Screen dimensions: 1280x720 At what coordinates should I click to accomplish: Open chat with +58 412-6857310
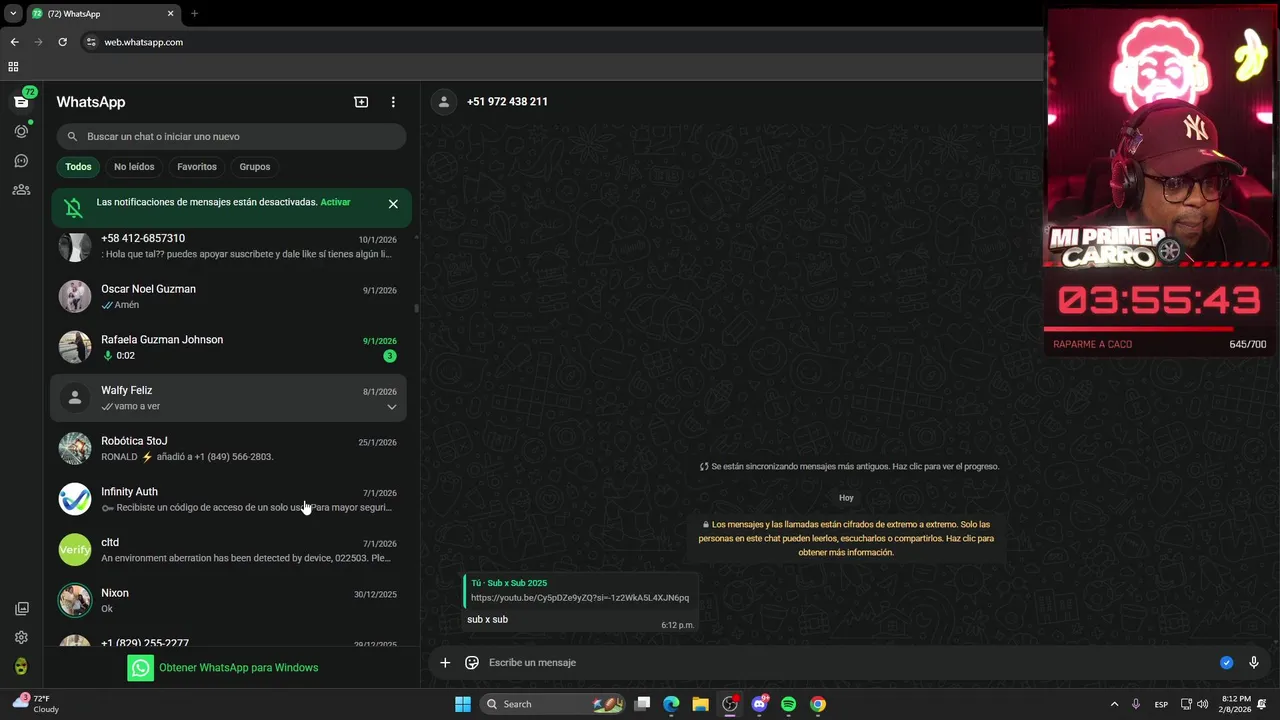tap(229, 246)
